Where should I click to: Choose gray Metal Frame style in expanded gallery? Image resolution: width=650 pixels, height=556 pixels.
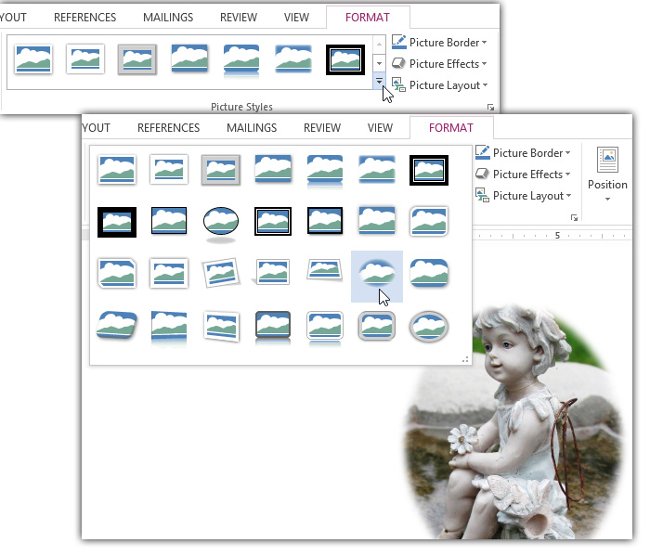(x=221, y=169)
